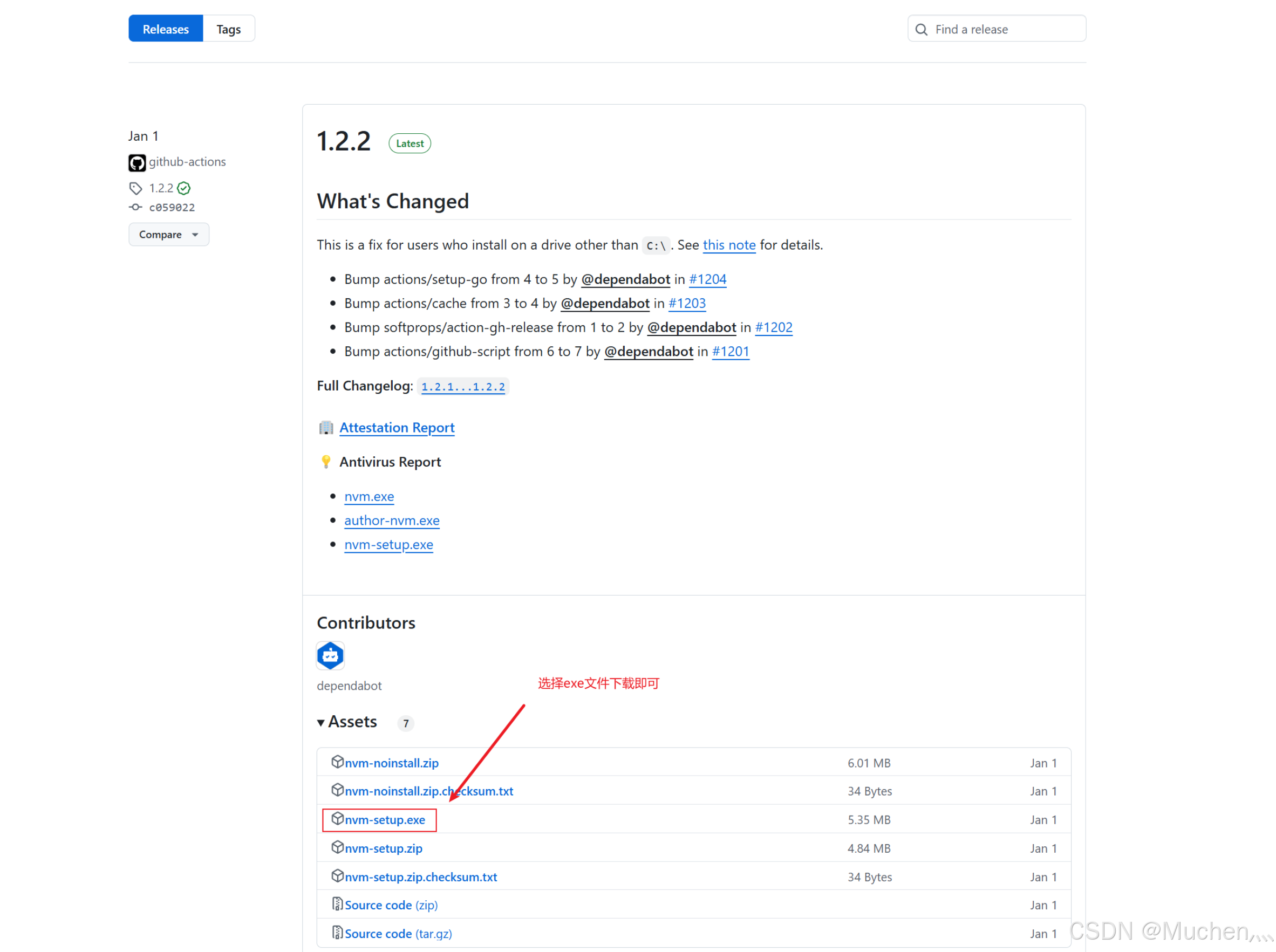This screenshot has width=1276, height=952.
Task: Open nvm.exe antivirus report link
Action: click(369, 497)
